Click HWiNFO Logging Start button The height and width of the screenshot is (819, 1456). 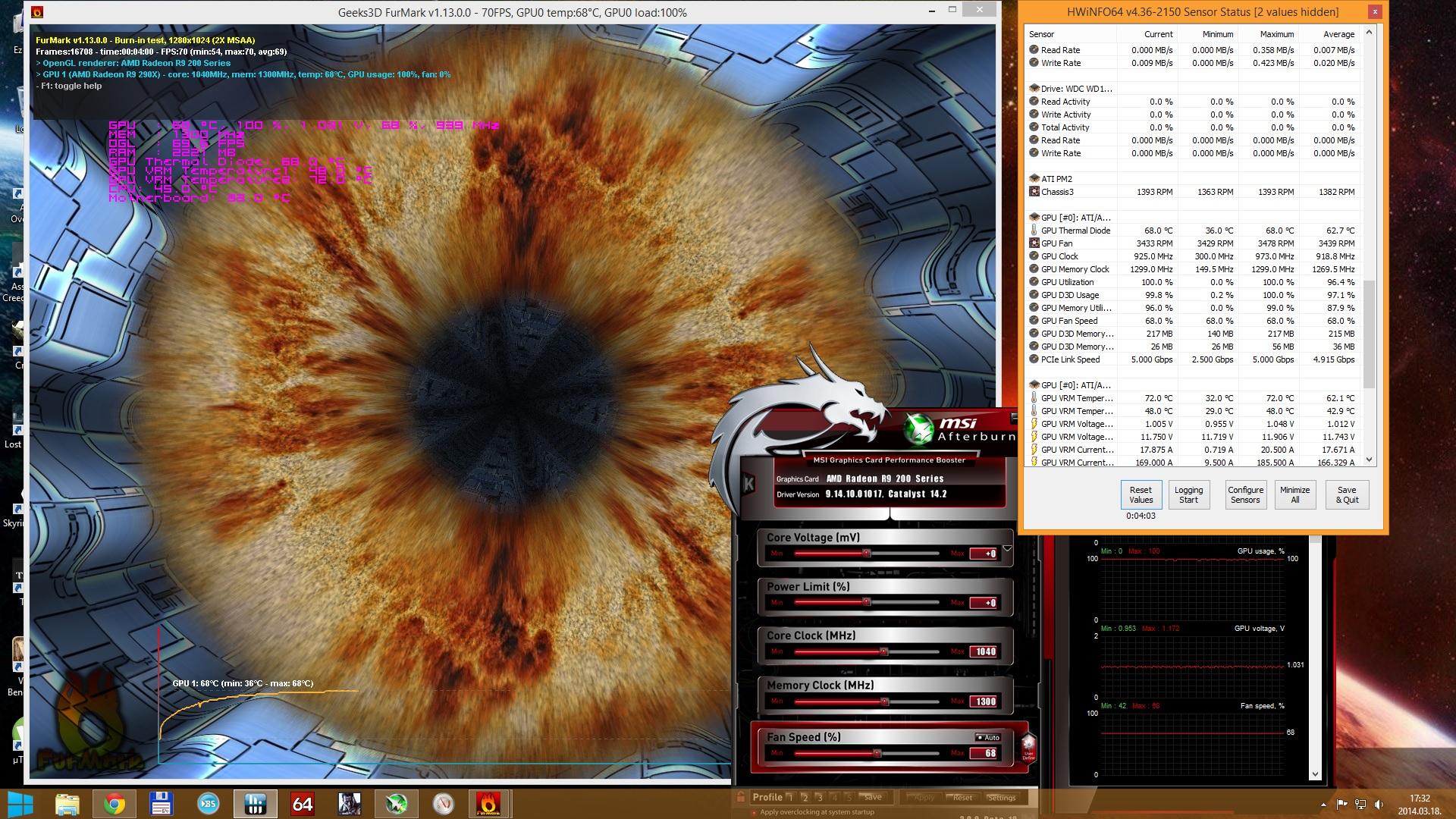coord(1188,494)
